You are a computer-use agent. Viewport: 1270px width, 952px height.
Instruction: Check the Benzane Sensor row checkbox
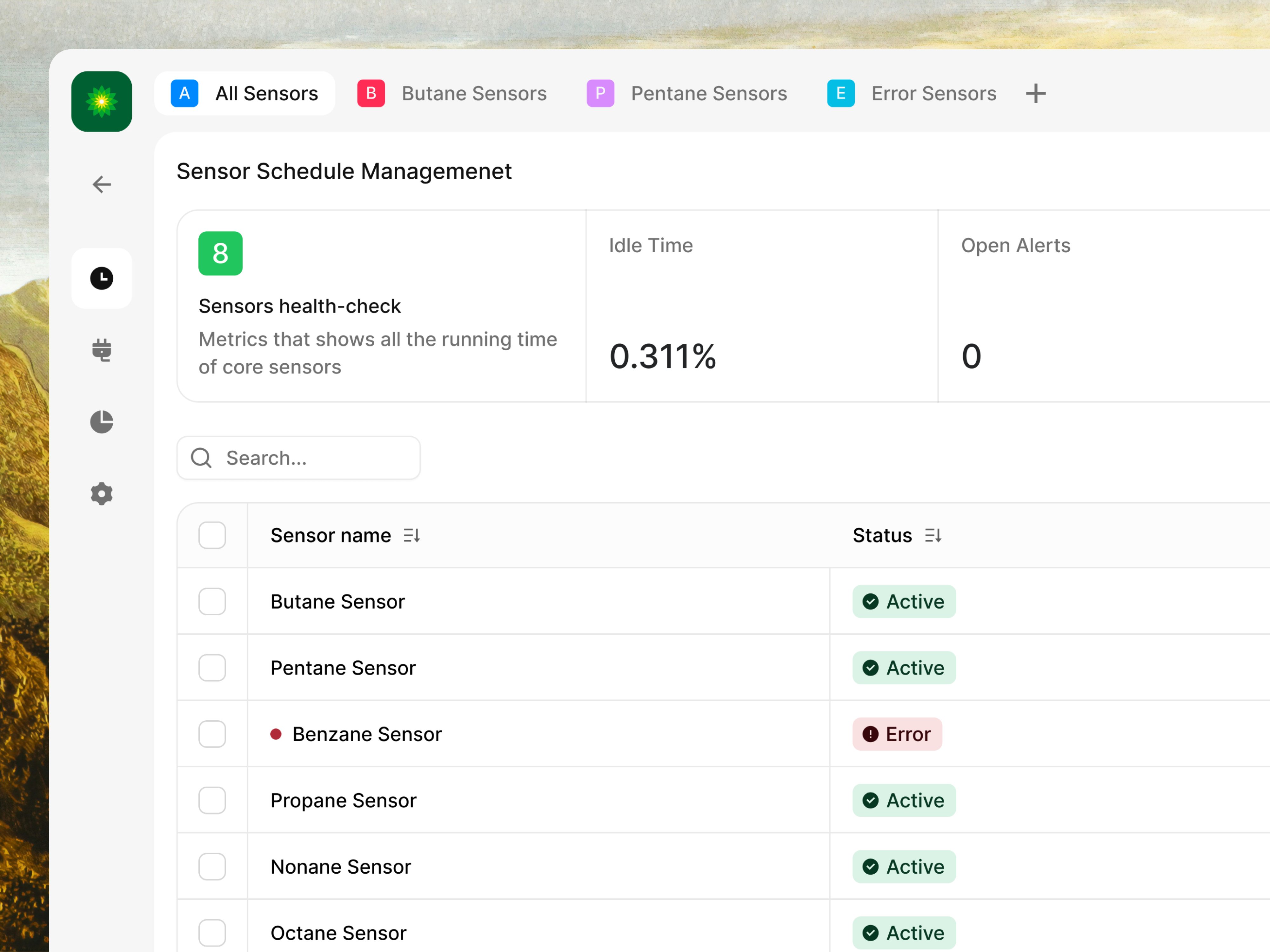(x=212, y=734)
